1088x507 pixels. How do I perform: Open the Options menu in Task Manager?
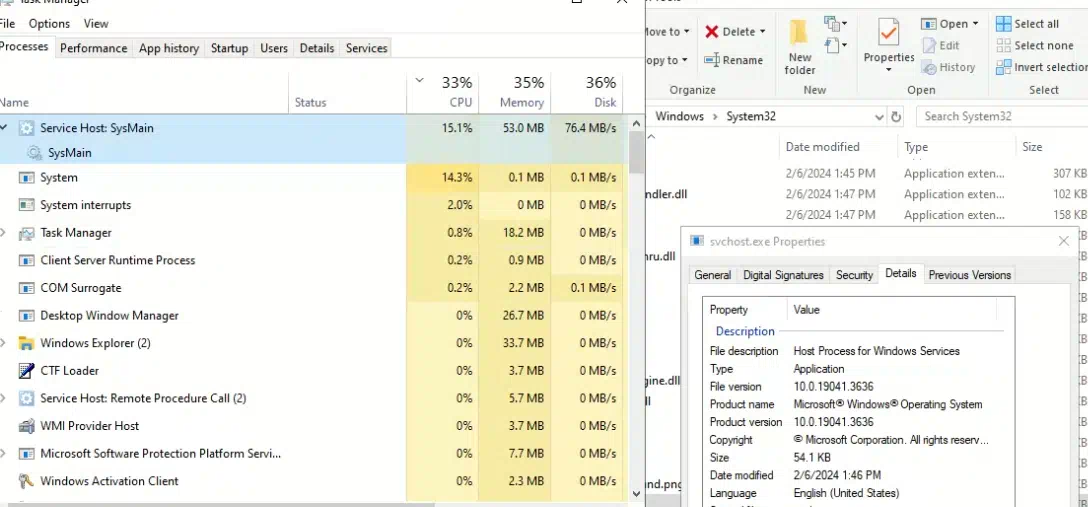(49, 23)
